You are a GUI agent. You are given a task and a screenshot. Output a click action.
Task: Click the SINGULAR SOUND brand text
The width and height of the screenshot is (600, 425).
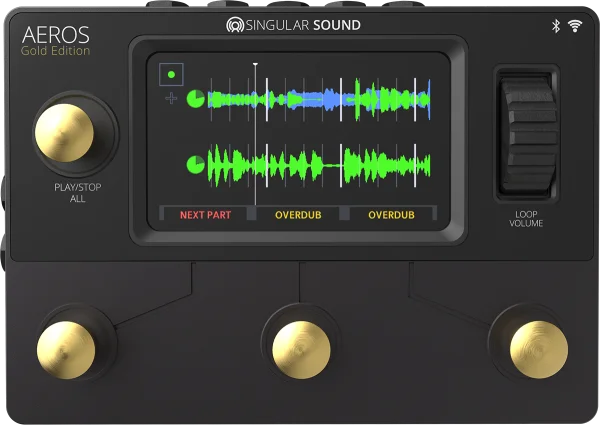[303, 25]
